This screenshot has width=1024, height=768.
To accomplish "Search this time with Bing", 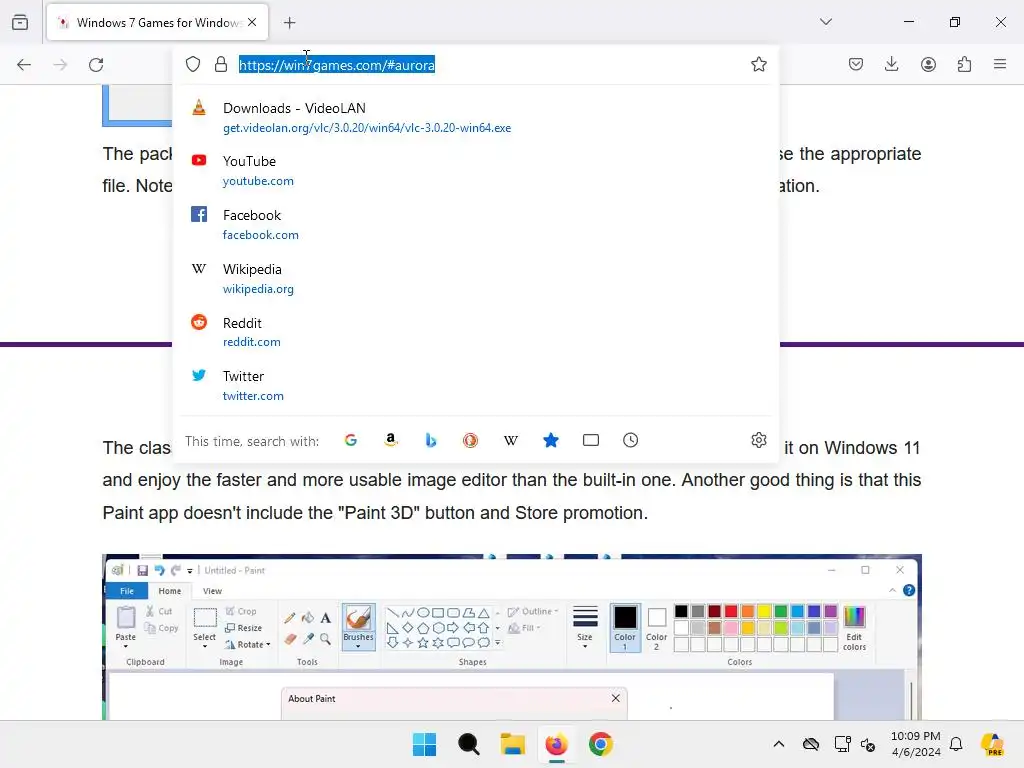I will tap(430, 440).
